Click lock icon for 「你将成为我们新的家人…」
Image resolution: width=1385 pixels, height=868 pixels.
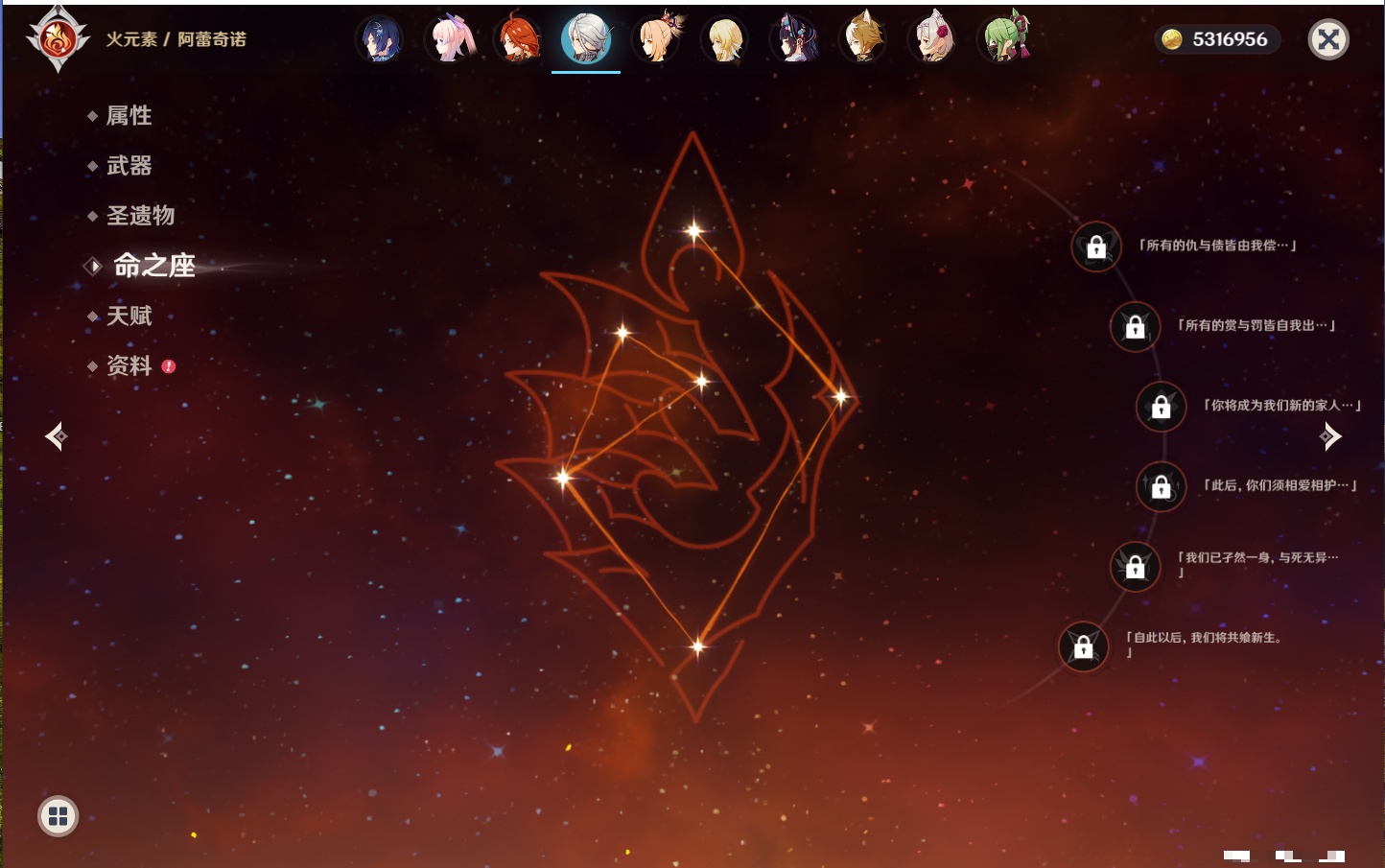(x=1161, y=407)
